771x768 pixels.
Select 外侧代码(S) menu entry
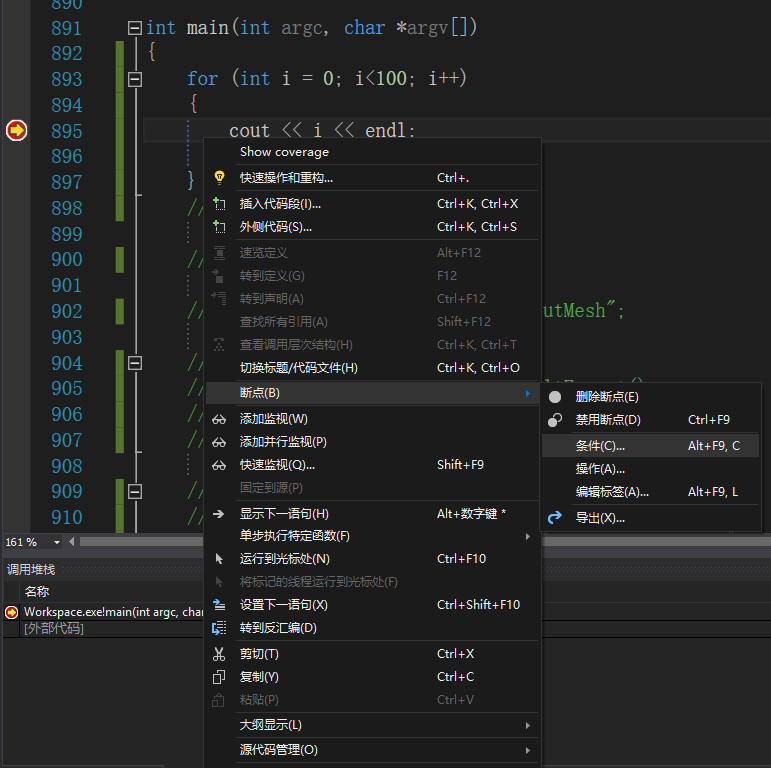(x=372, y=227)
